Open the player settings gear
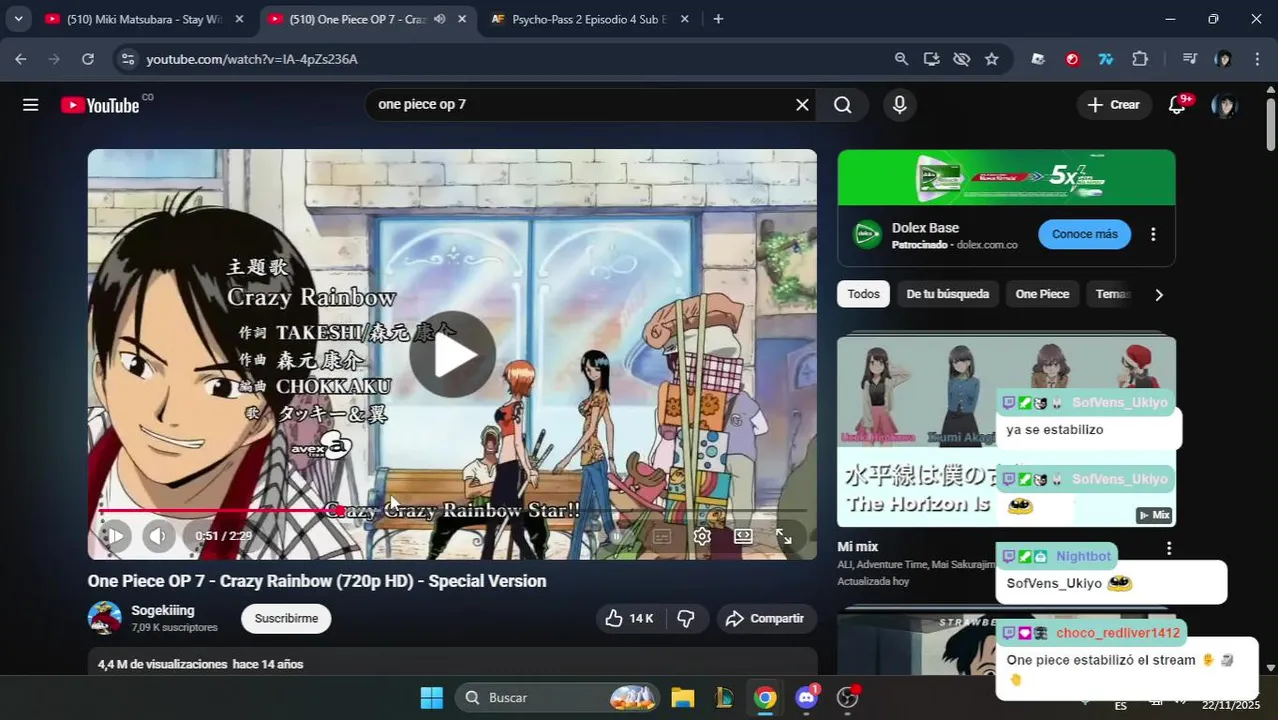Image resolution: width=1278 pixels, height=720 pixels. click(x=702, y=536)
